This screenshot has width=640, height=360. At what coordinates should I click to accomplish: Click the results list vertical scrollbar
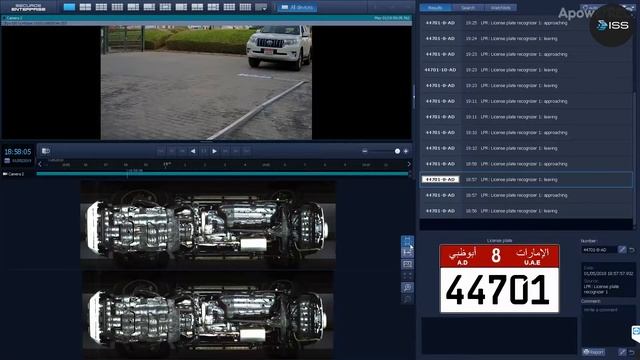pyautogui.click(x=634, y=159)
